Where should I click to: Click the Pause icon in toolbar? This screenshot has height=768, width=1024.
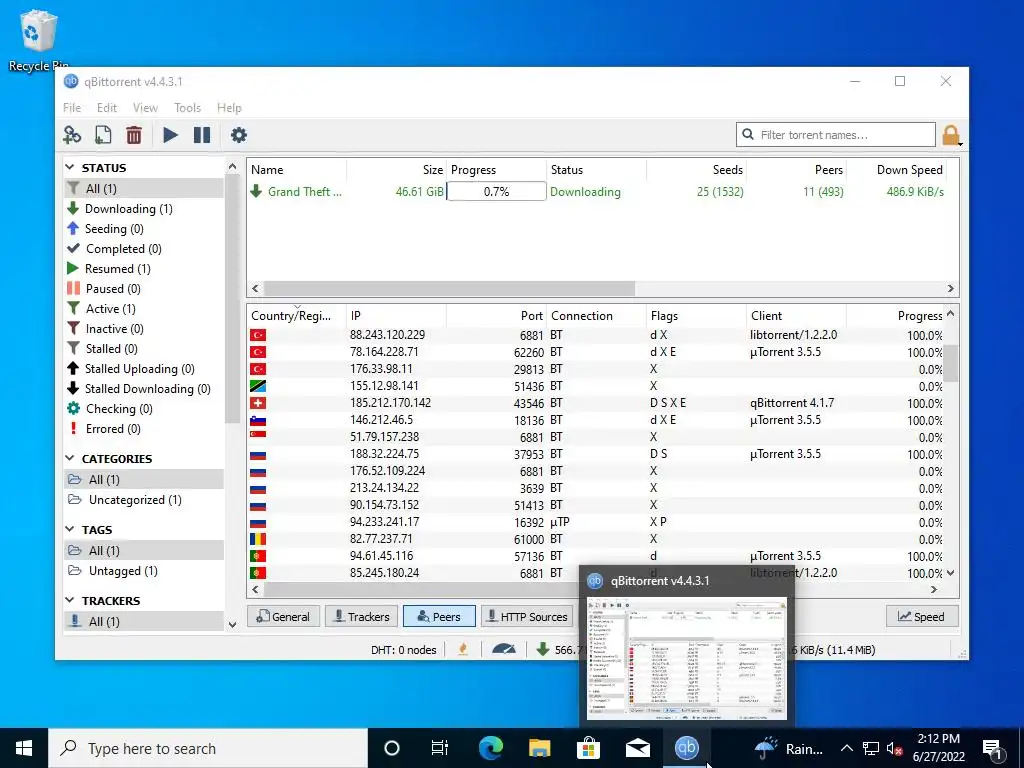tap(202, 135)
